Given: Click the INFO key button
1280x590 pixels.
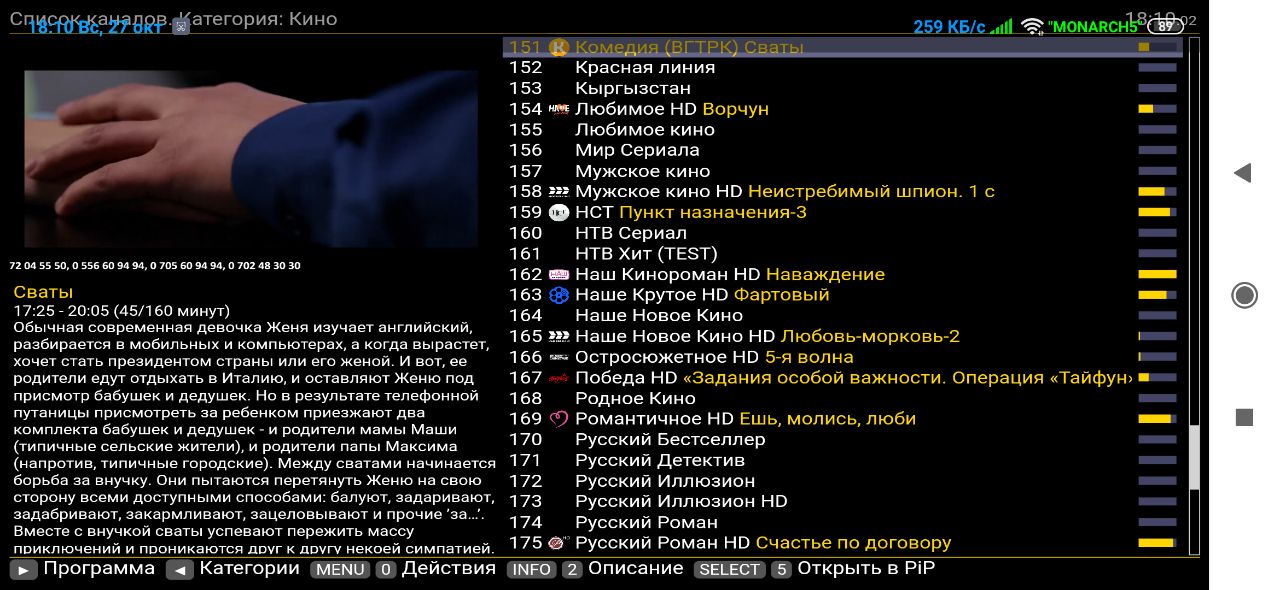Looking at the screenshot, I should point(532,570).
